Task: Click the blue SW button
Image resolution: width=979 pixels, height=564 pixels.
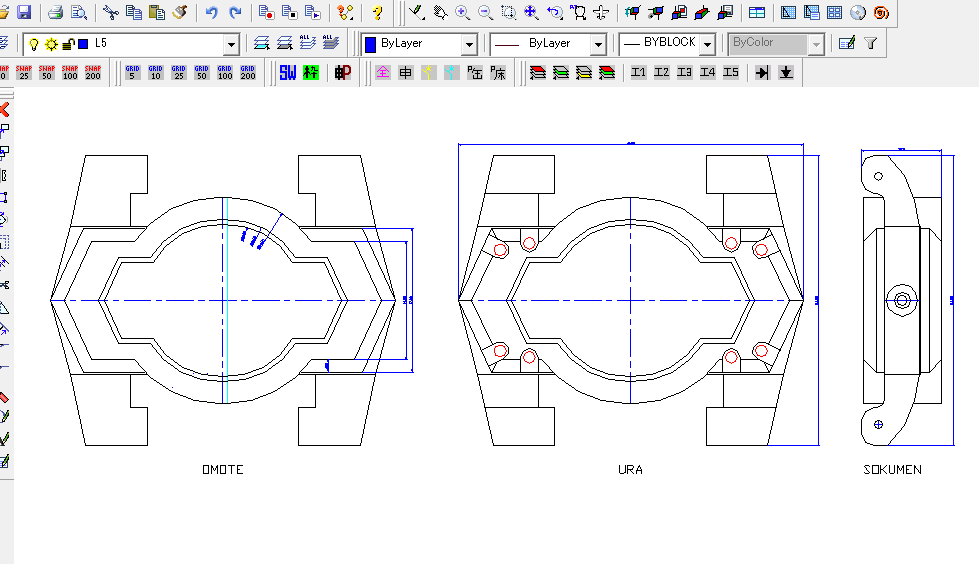Action: pyautogui.click(x=288, y=72)
